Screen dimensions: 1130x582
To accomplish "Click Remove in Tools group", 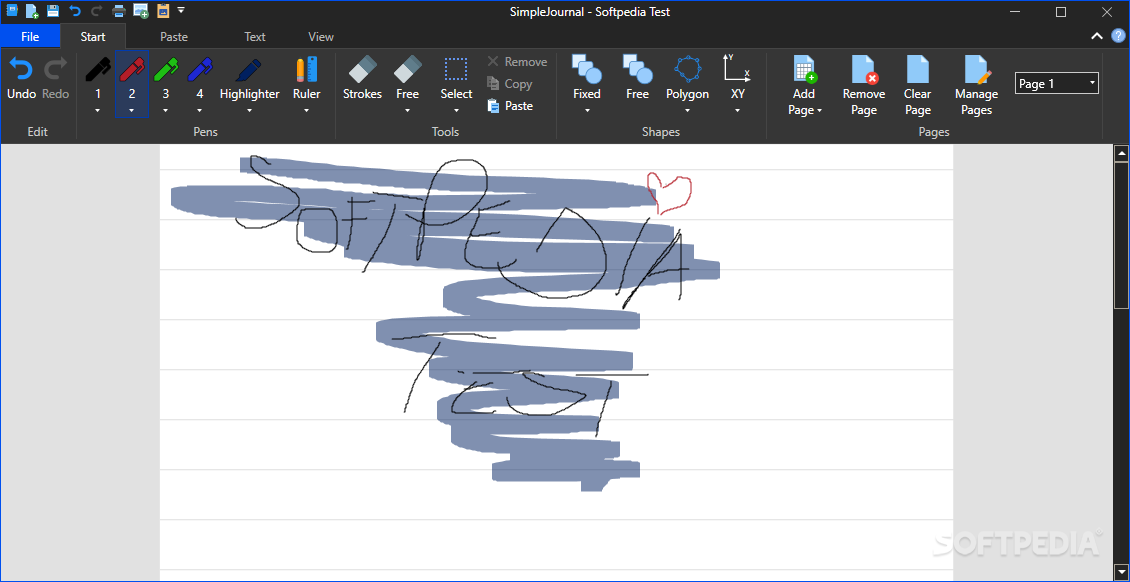I will (x=517, y=62).
